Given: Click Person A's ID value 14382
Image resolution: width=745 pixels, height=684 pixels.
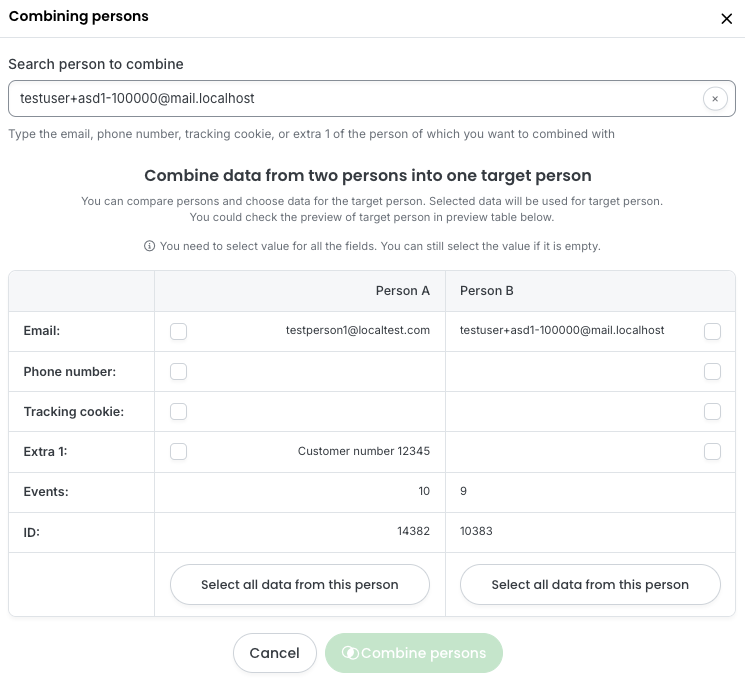Looking at the screenshot, I should (x=413, y=531).
